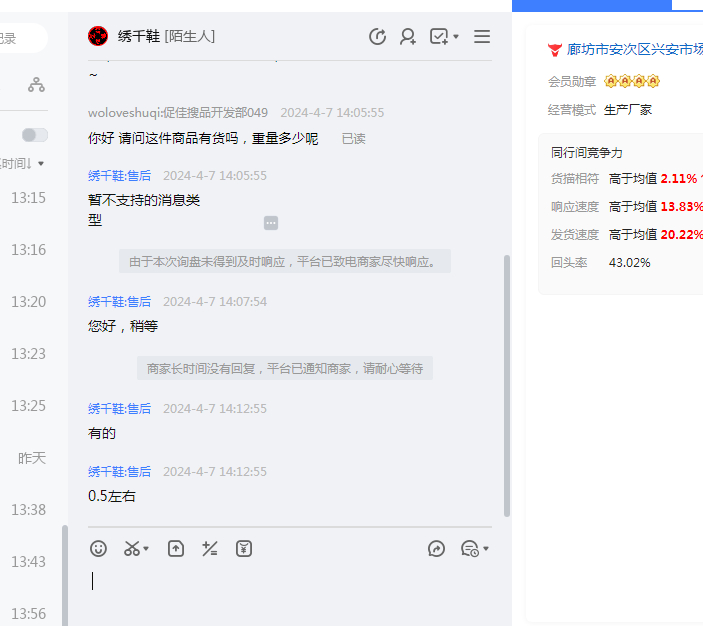703x626 pixels.
Task: Open hamburger menu in chat header
Action: pos(482,36)
